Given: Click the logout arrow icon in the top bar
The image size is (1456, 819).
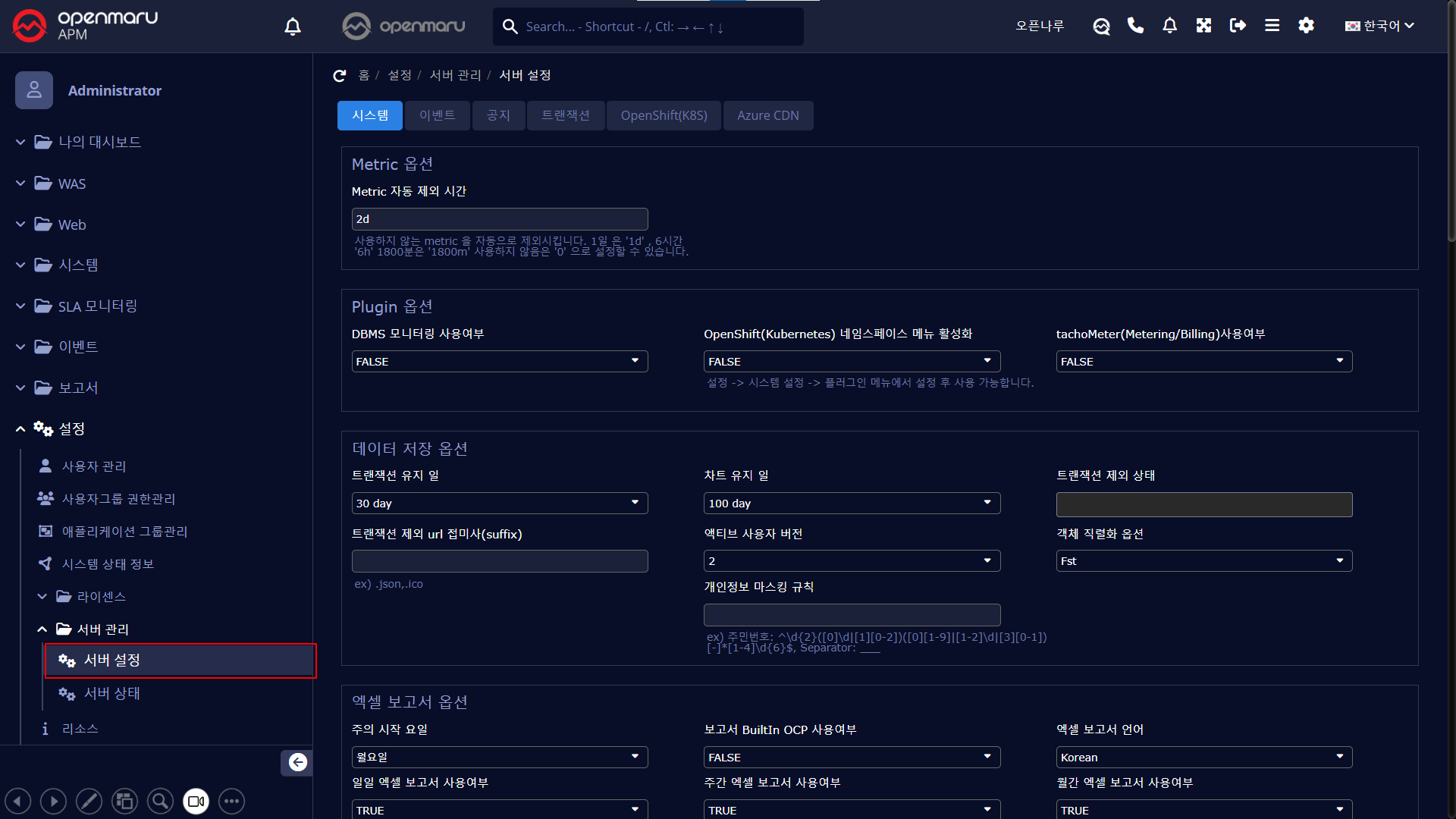Looking at the screenshot, I should (x=1238, y=26).
